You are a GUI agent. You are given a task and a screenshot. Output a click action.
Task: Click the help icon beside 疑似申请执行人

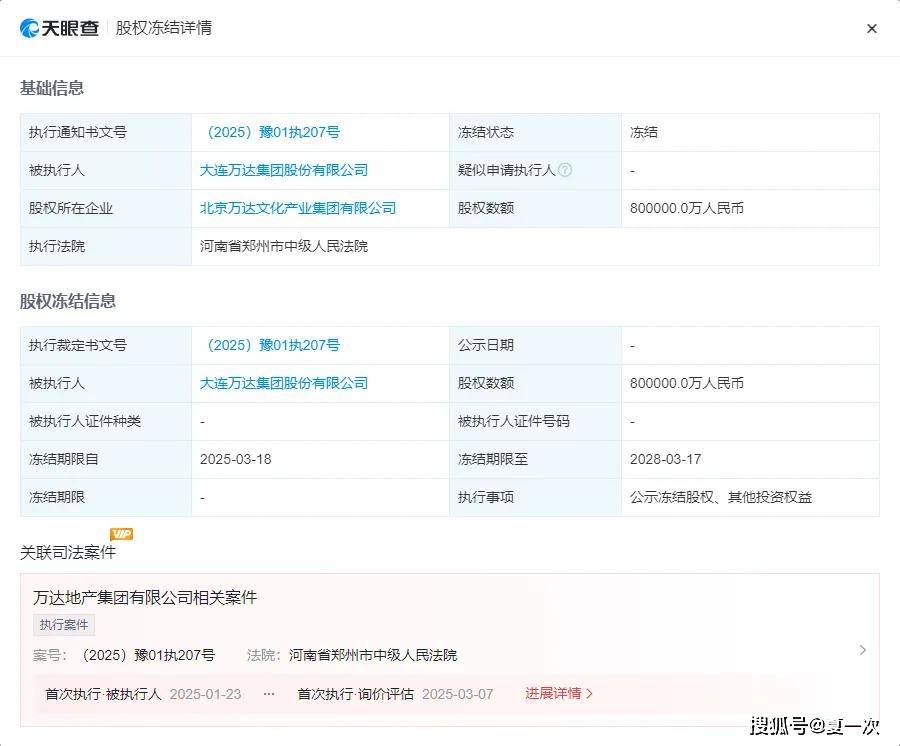click(565, 170)
